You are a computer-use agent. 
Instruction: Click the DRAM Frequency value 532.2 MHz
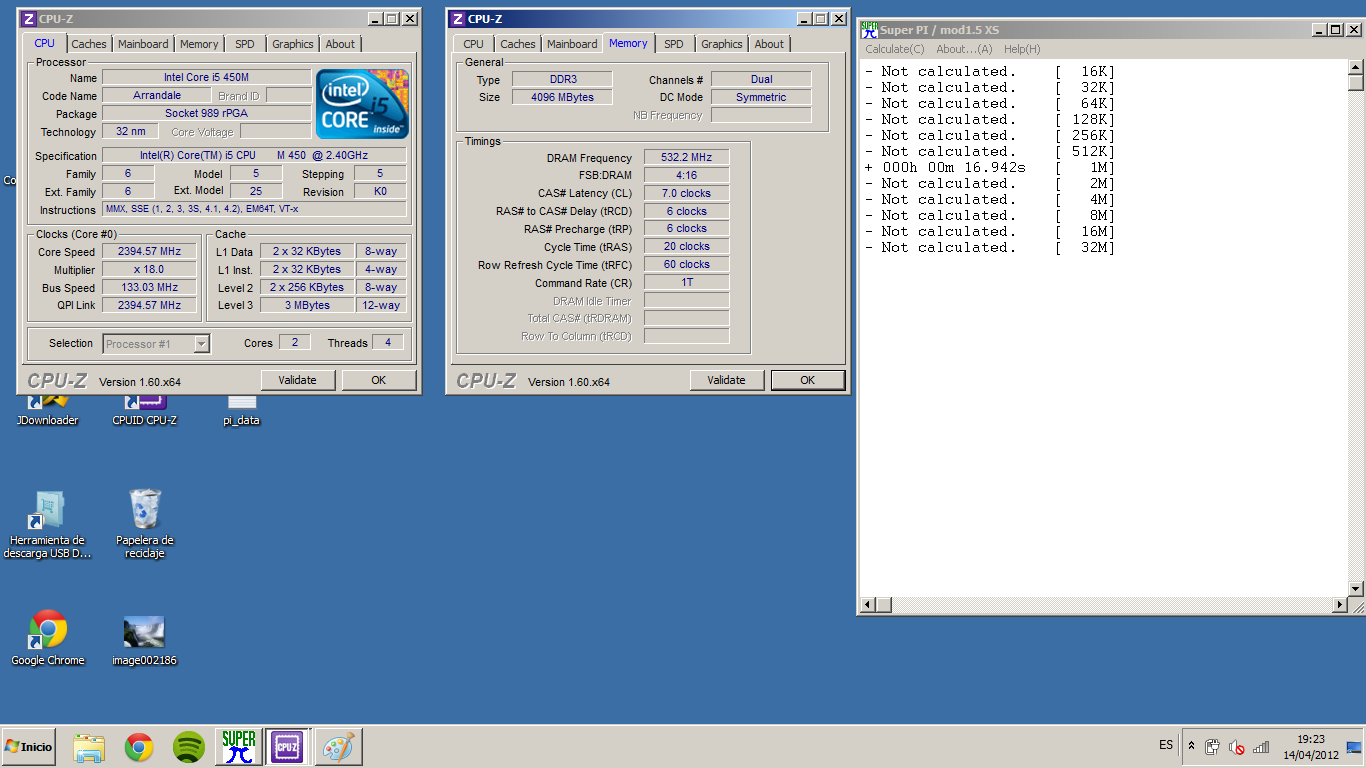click(x=686, y=158)
